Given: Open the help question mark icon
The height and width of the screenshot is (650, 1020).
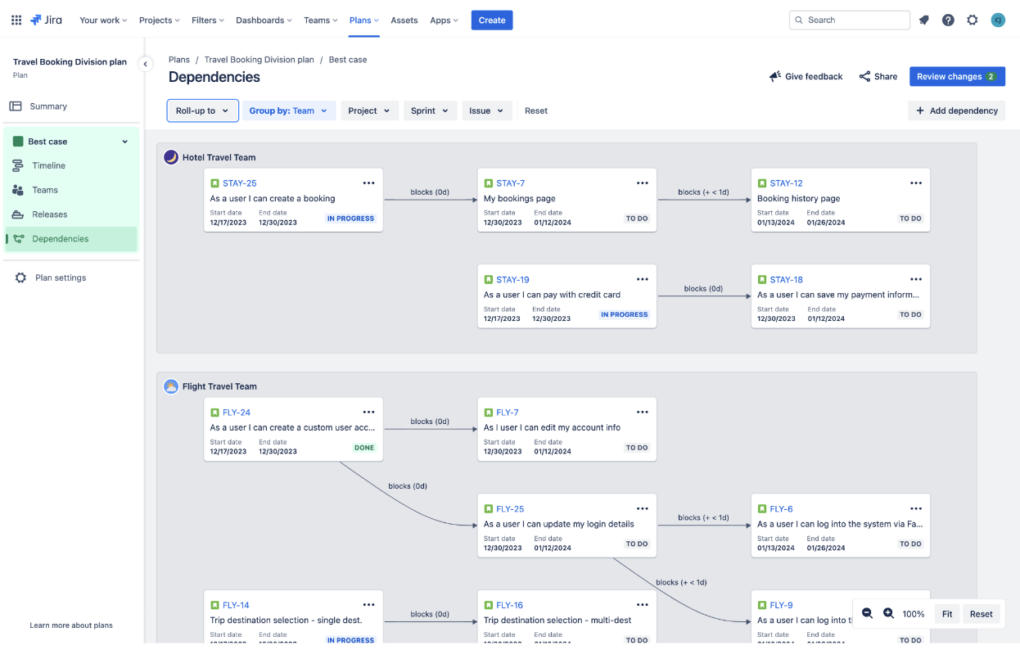Looking at the screenshot, I should (948, 20).
